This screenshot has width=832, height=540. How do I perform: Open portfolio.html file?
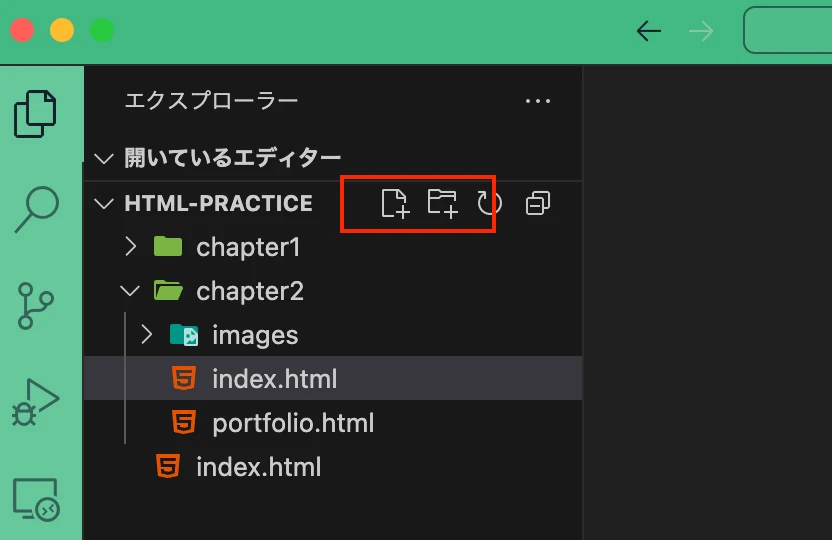[292, 423]
